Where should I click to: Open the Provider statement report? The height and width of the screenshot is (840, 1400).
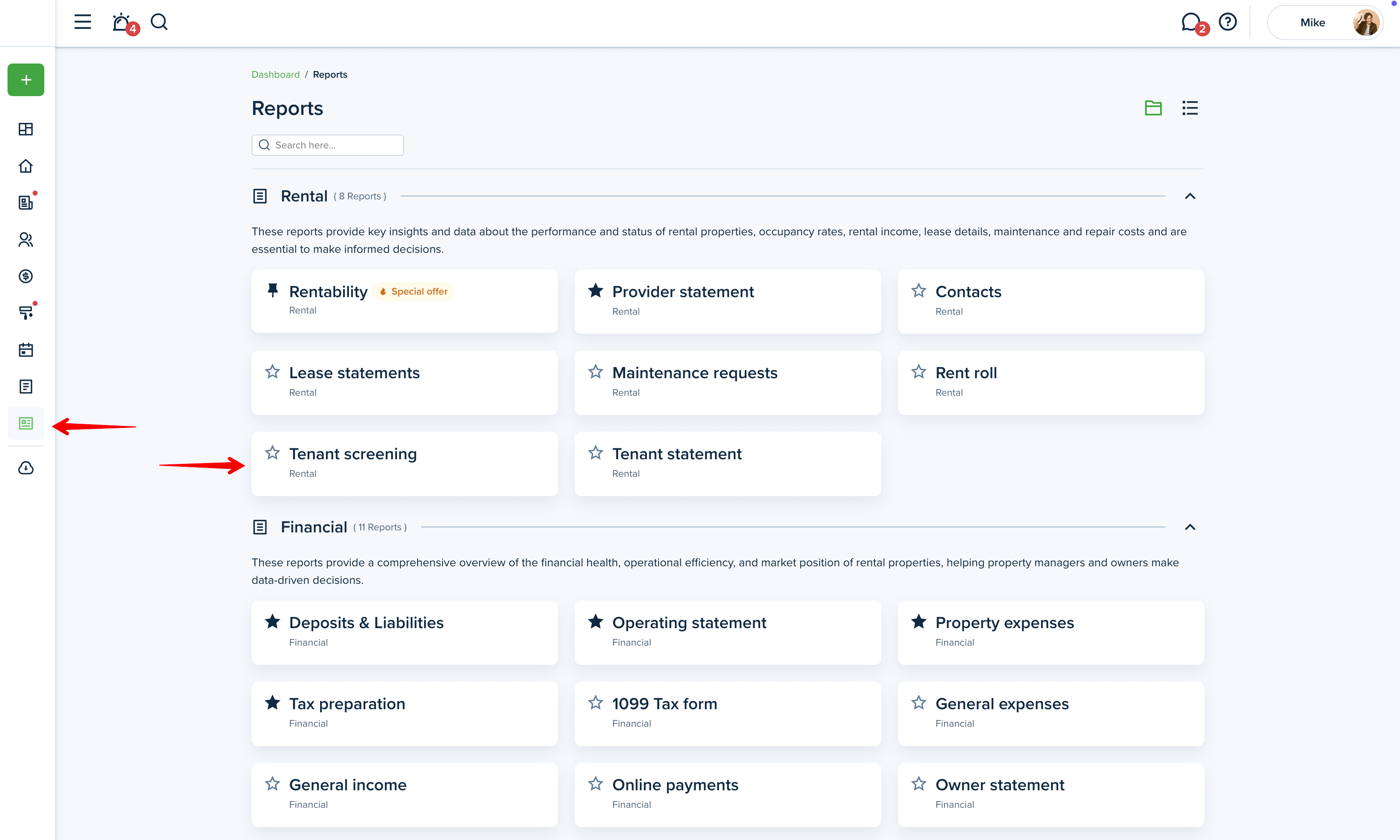click(x=727, y=302)
